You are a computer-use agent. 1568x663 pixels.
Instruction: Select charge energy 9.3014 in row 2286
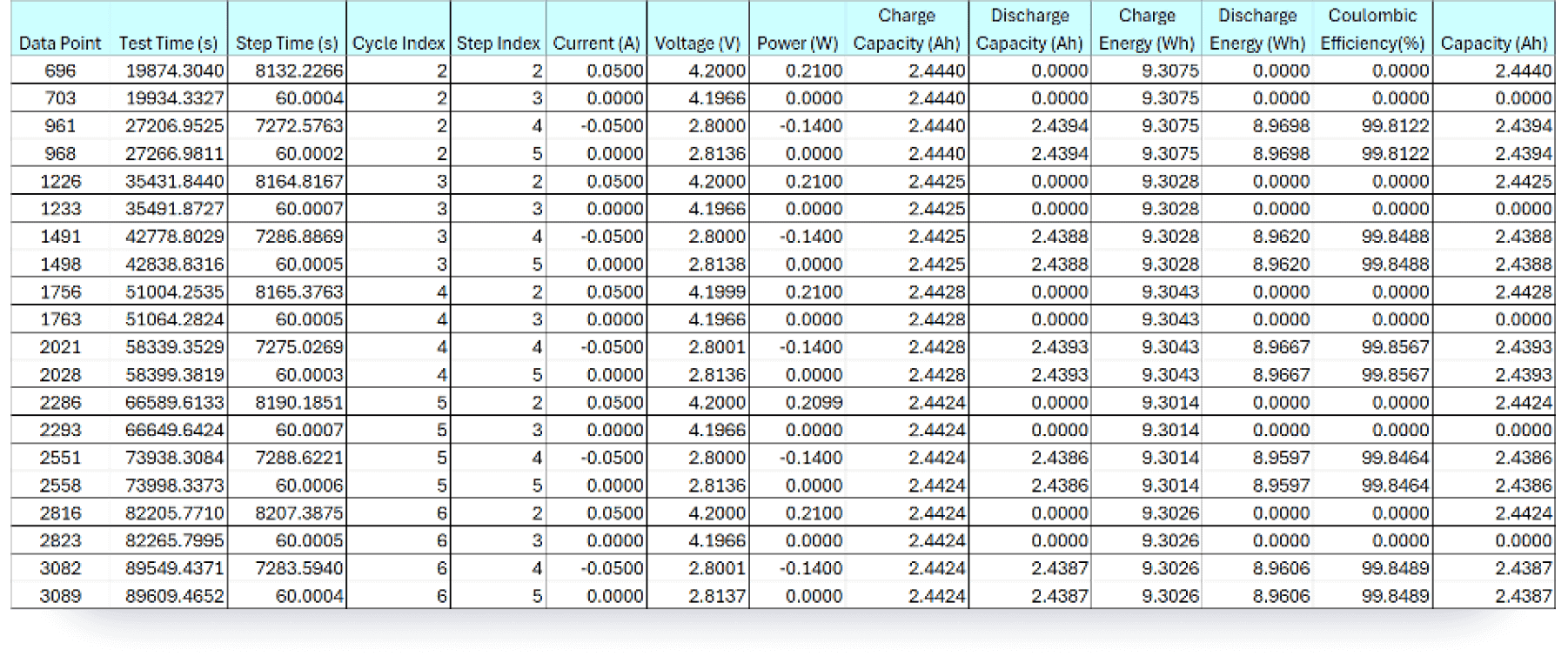[x=1147, y=403]
